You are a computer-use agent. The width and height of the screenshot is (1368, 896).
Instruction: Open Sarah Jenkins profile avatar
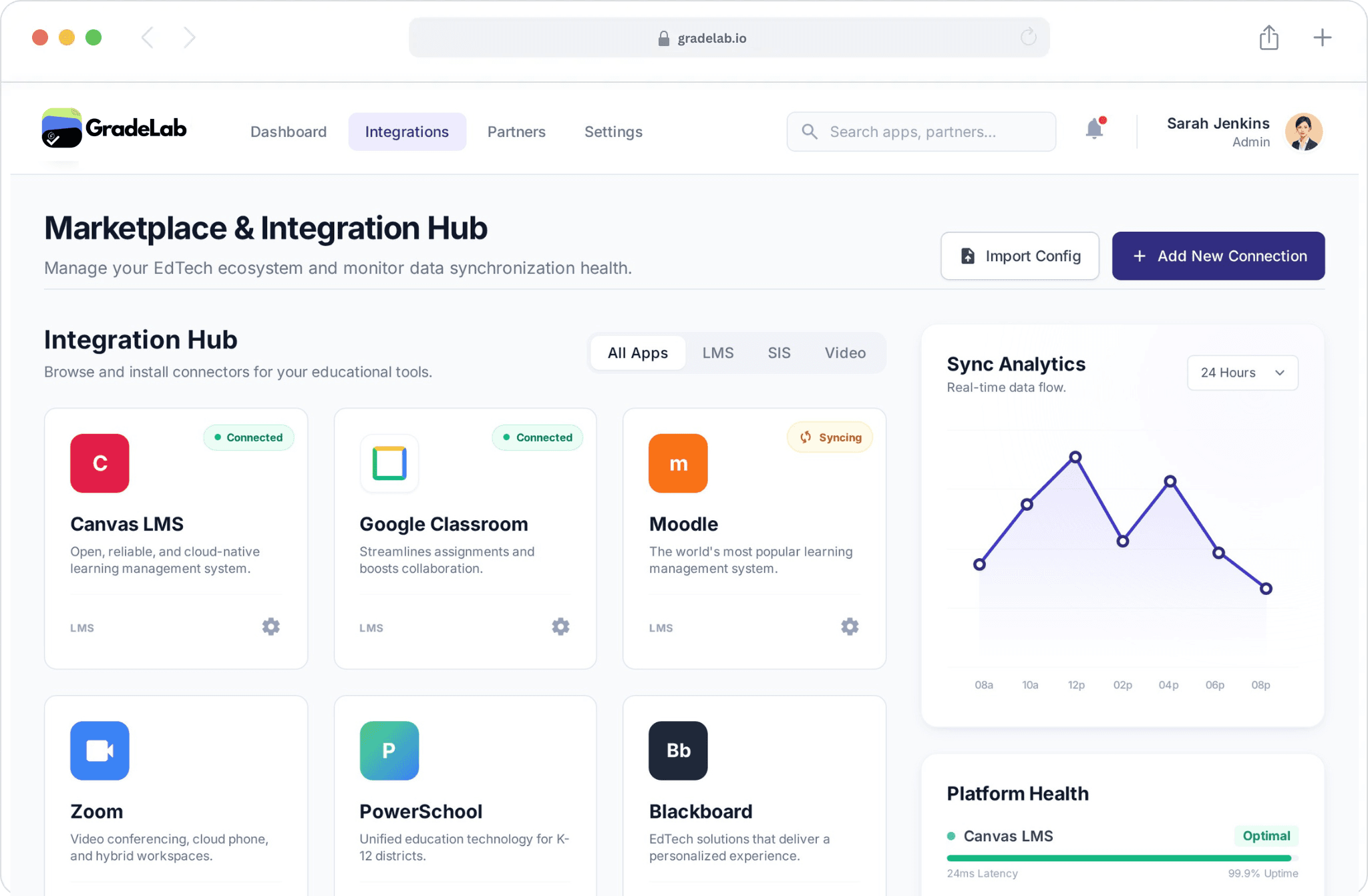[x=1303, y=132]
